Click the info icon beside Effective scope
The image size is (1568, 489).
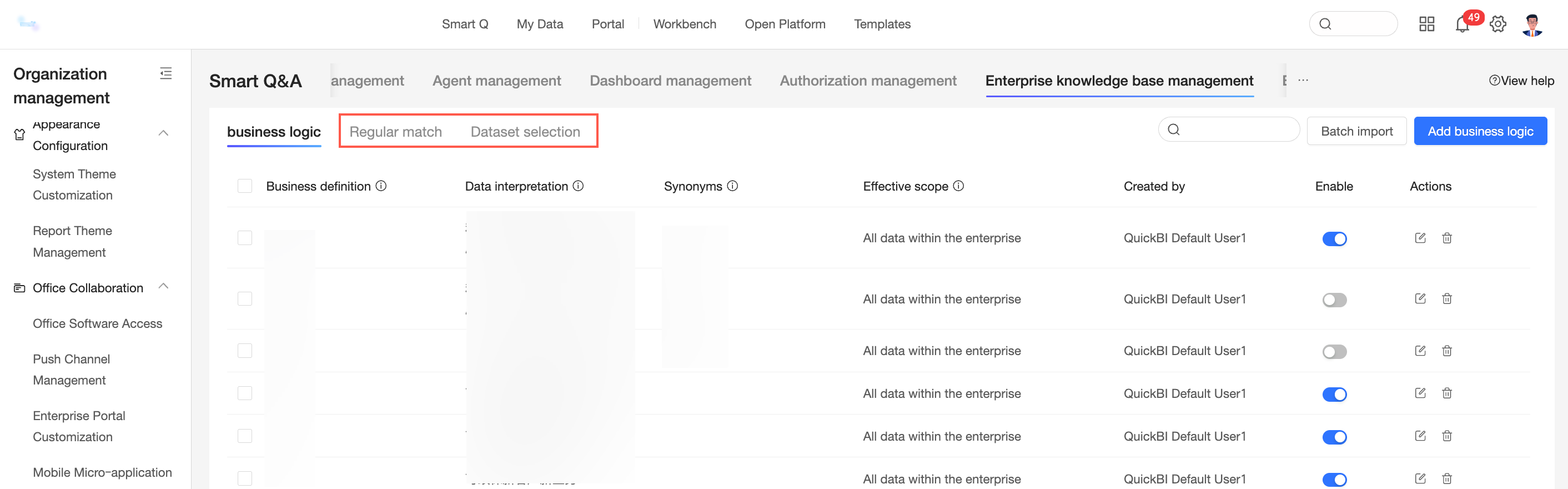[x=958, y=186]
